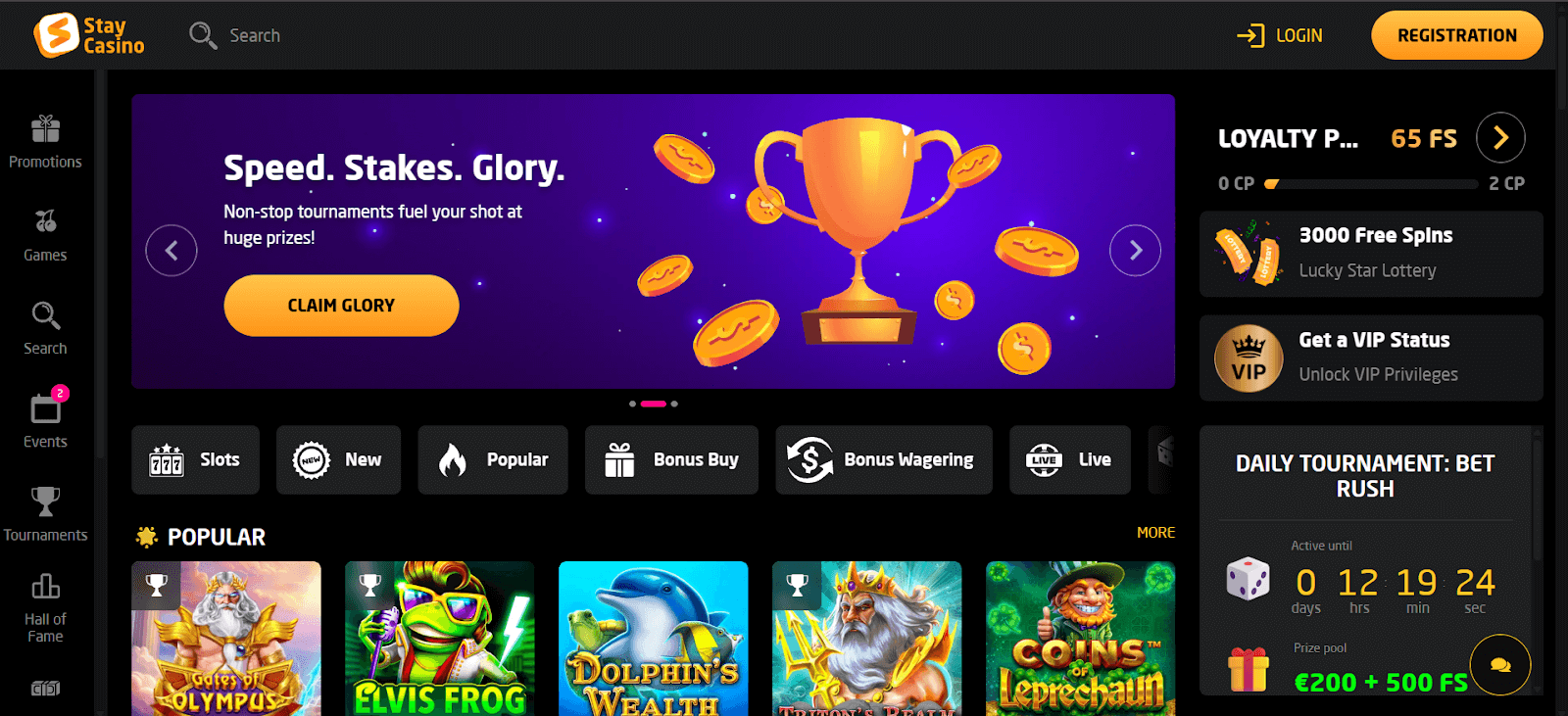Open the Elvis Frog game thumbnail

pyautogui.click(x=440, y=639)
